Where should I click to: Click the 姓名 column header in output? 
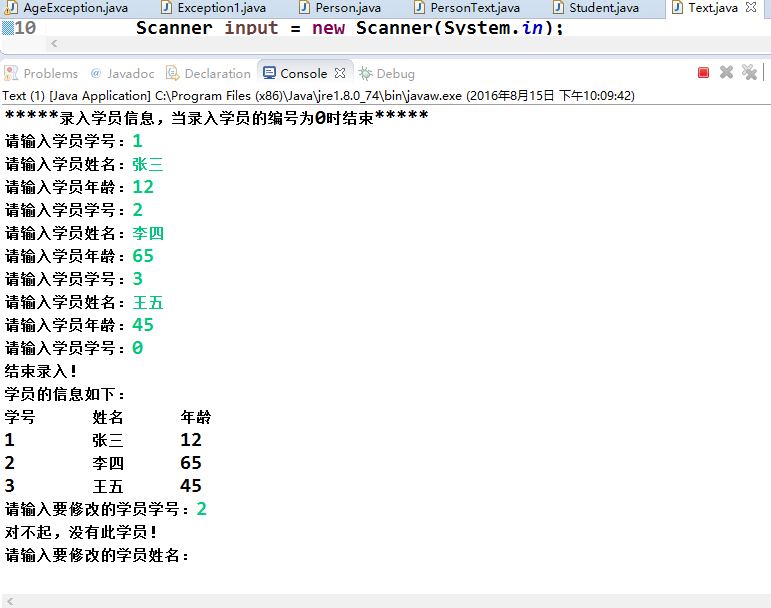tap(108, 417)
